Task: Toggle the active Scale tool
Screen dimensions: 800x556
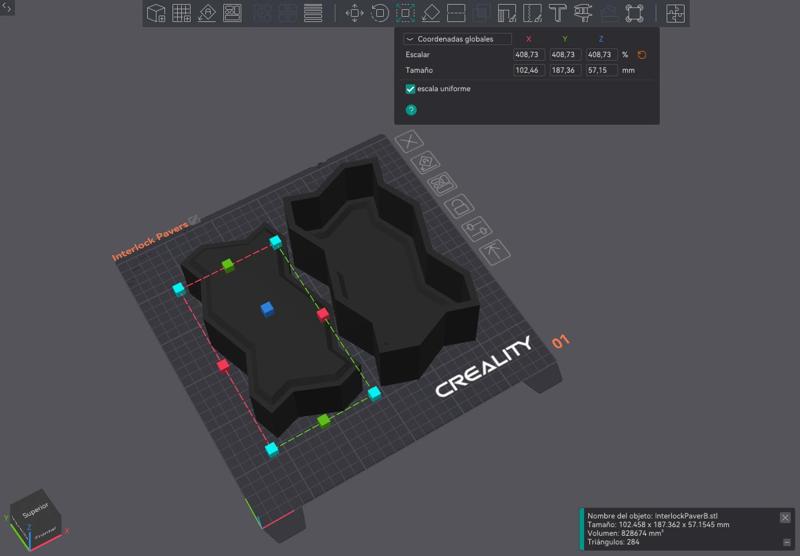Action: (405, 13)
